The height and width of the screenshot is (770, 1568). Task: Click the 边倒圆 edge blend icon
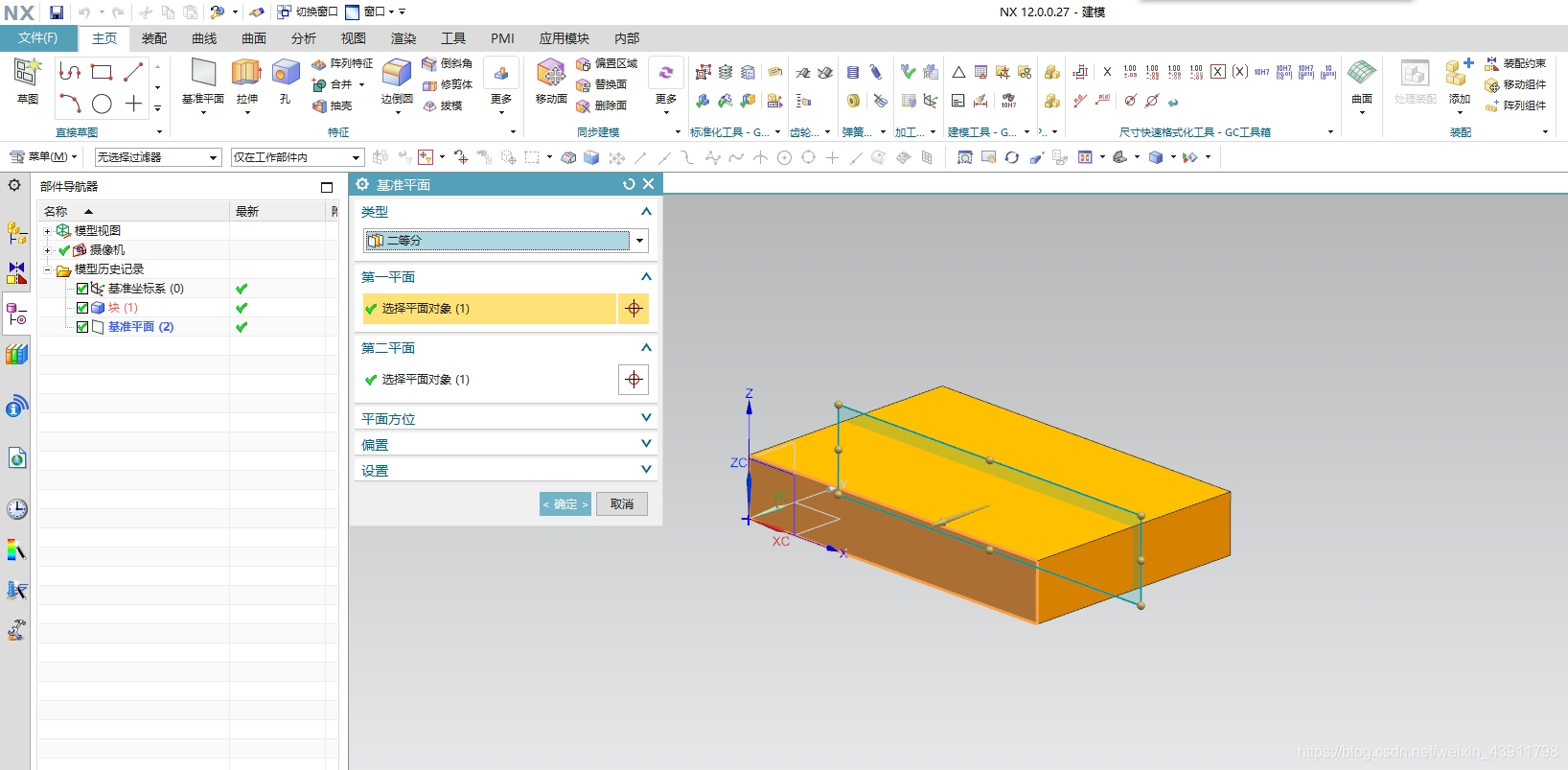pyautogui.click(x=397, y=73)
